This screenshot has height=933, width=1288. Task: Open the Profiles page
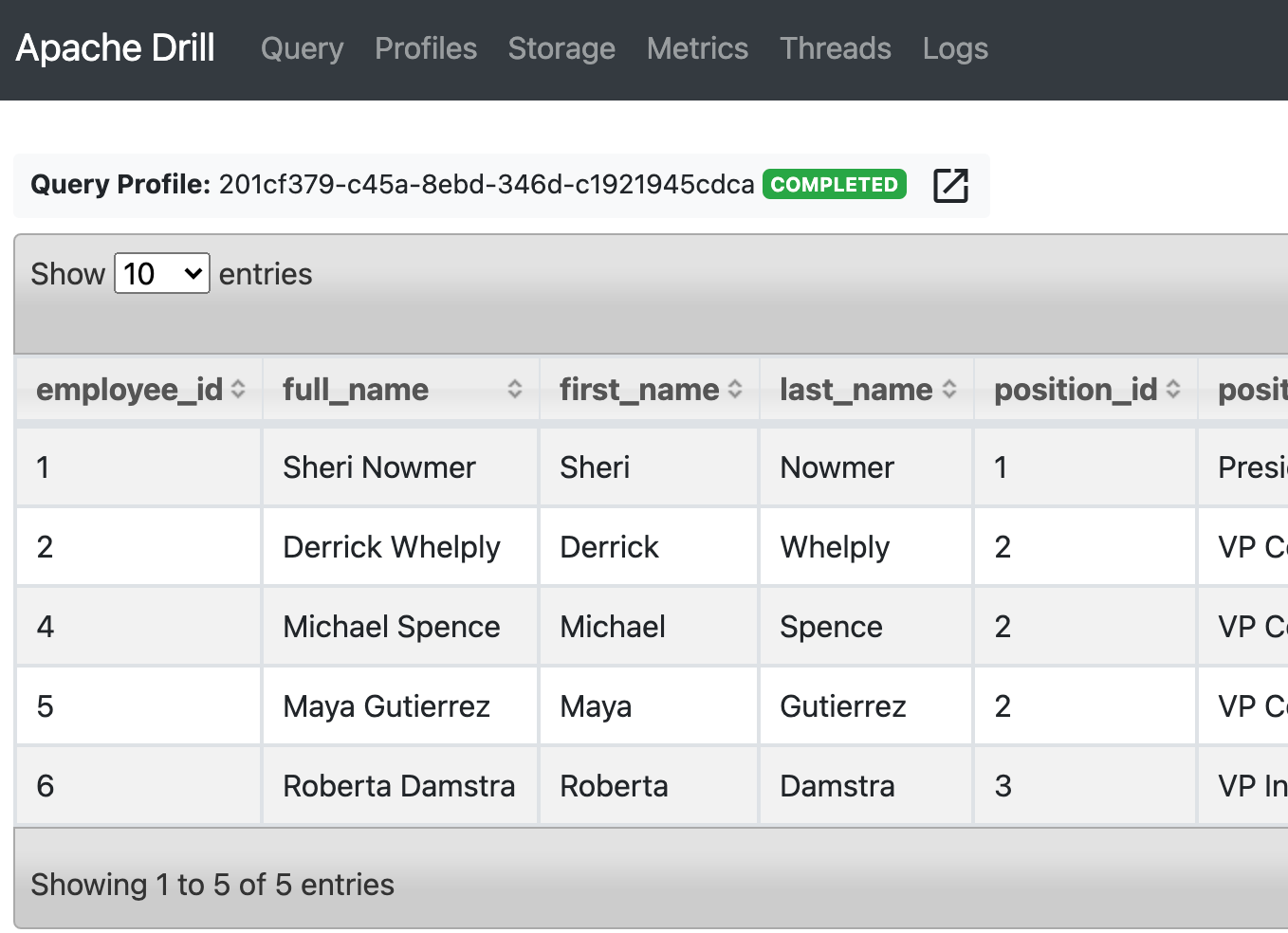click(x=426, y=48)
